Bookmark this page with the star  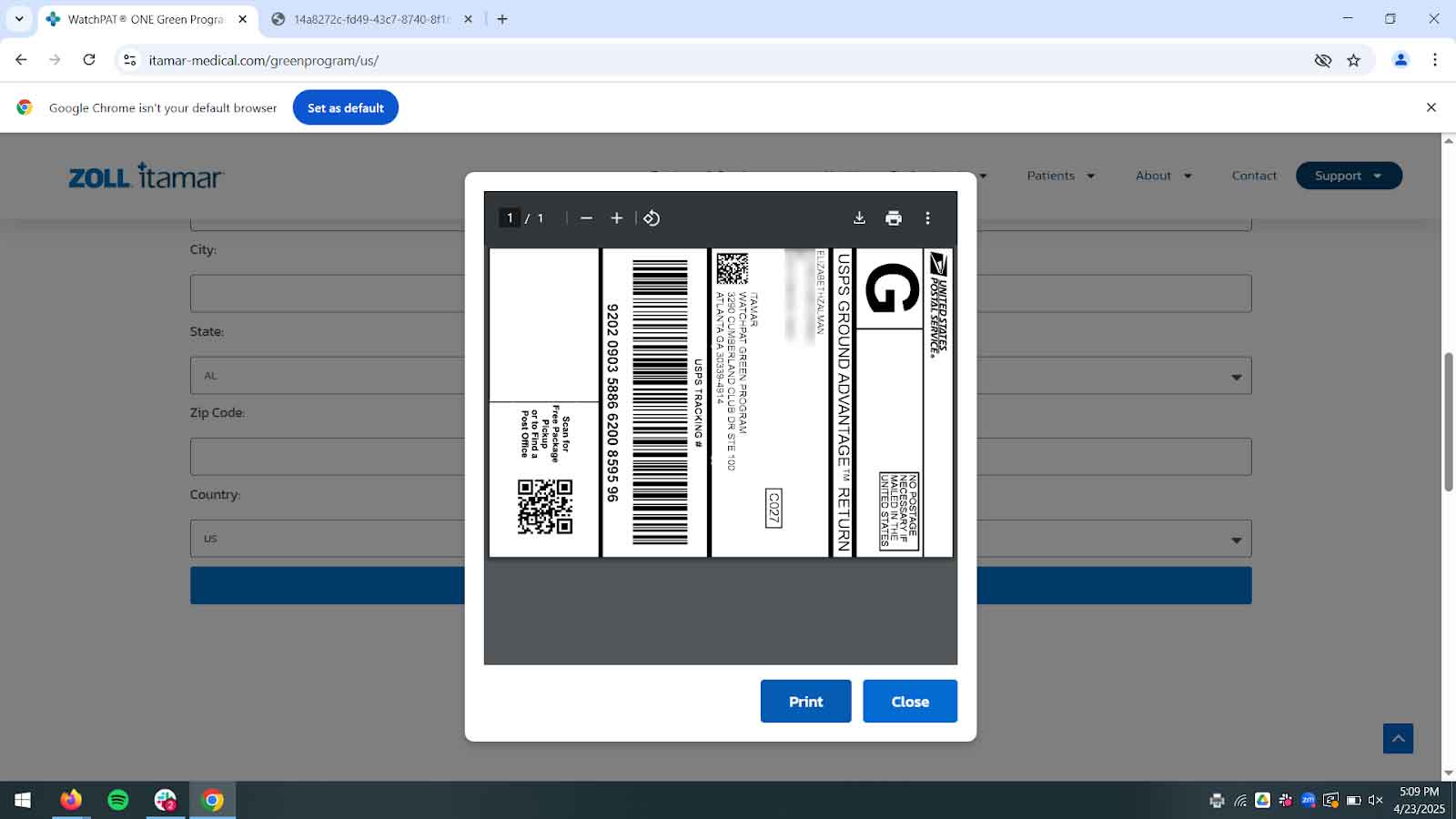pyautogui.click(x=1353, y=60)
